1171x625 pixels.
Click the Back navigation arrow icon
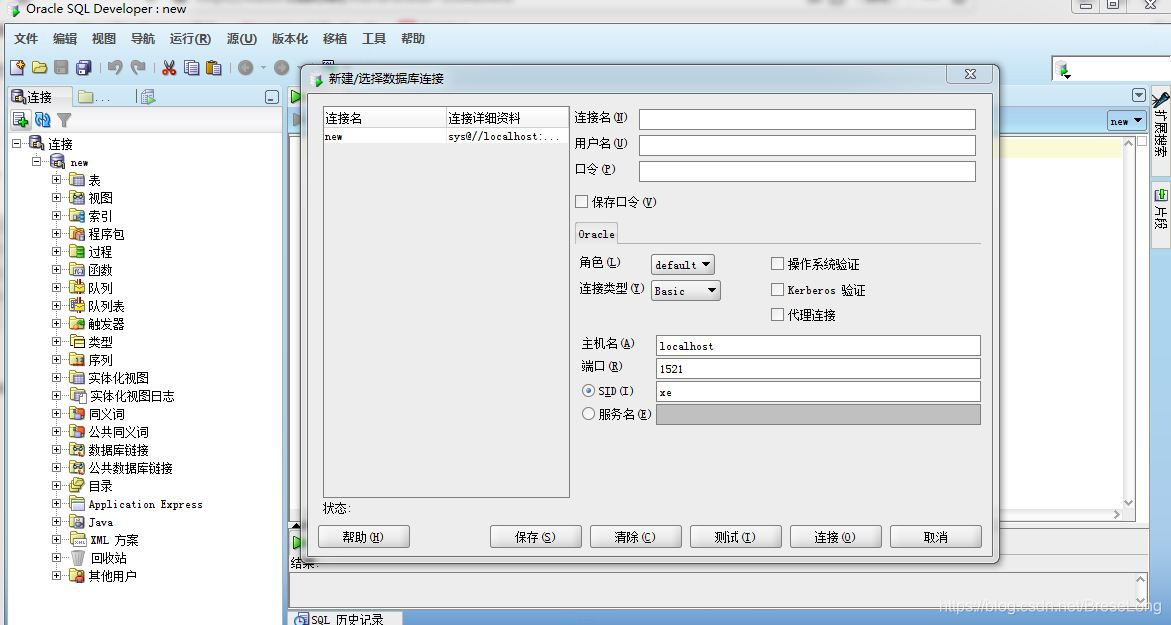(246, 68)
